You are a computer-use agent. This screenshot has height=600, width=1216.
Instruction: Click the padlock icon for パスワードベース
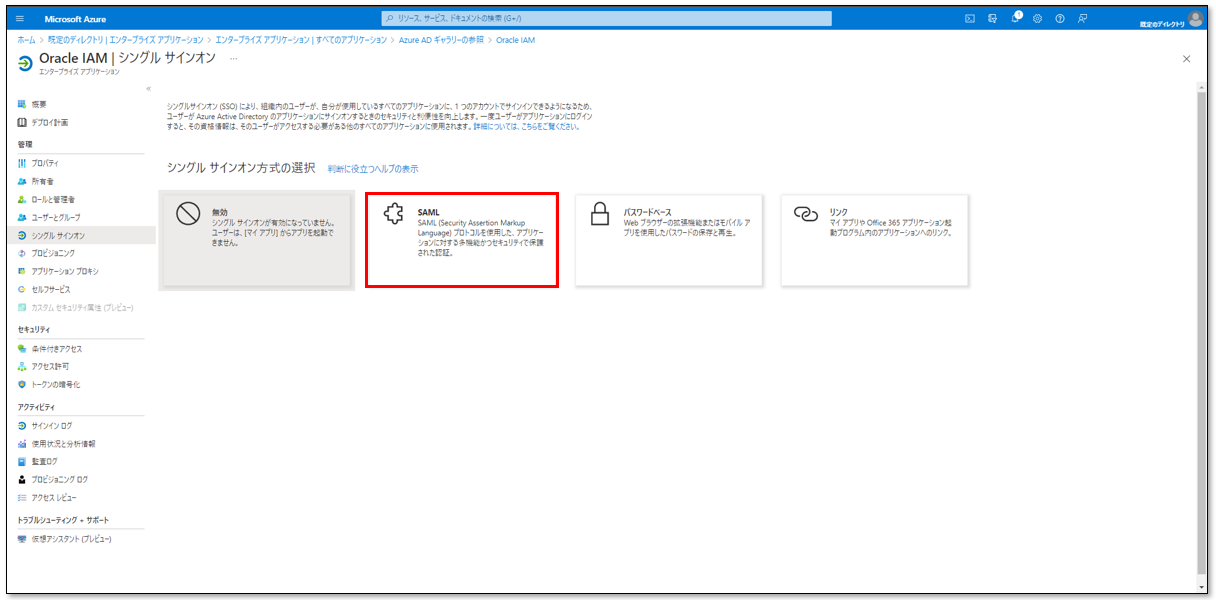600,215
